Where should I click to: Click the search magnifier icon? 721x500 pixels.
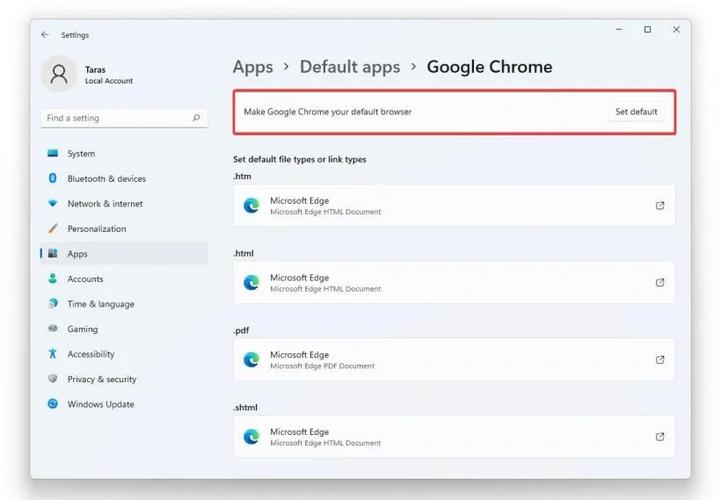pyautogui.click(x=196, y=118)
